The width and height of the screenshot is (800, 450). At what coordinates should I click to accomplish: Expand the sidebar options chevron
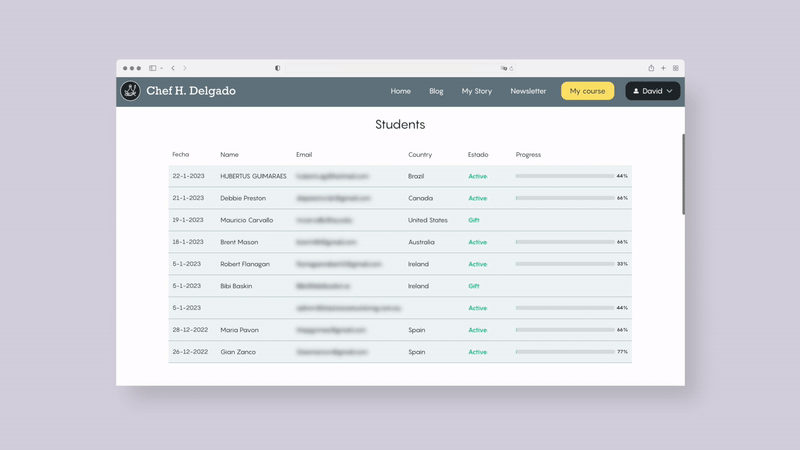tap(161, 68)
